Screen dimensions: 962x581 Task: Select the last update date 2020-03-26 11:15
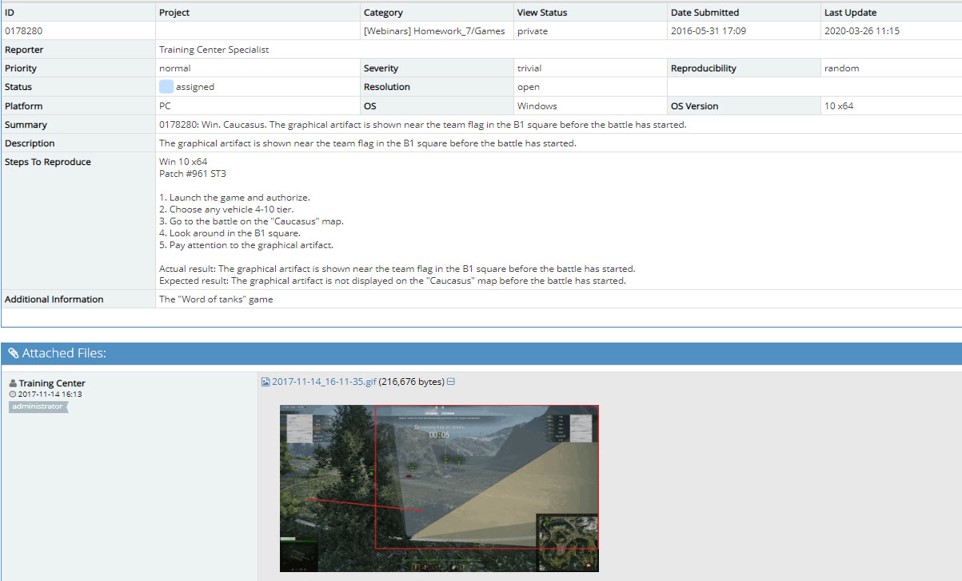pyautogui.click(x=862, y=31)
